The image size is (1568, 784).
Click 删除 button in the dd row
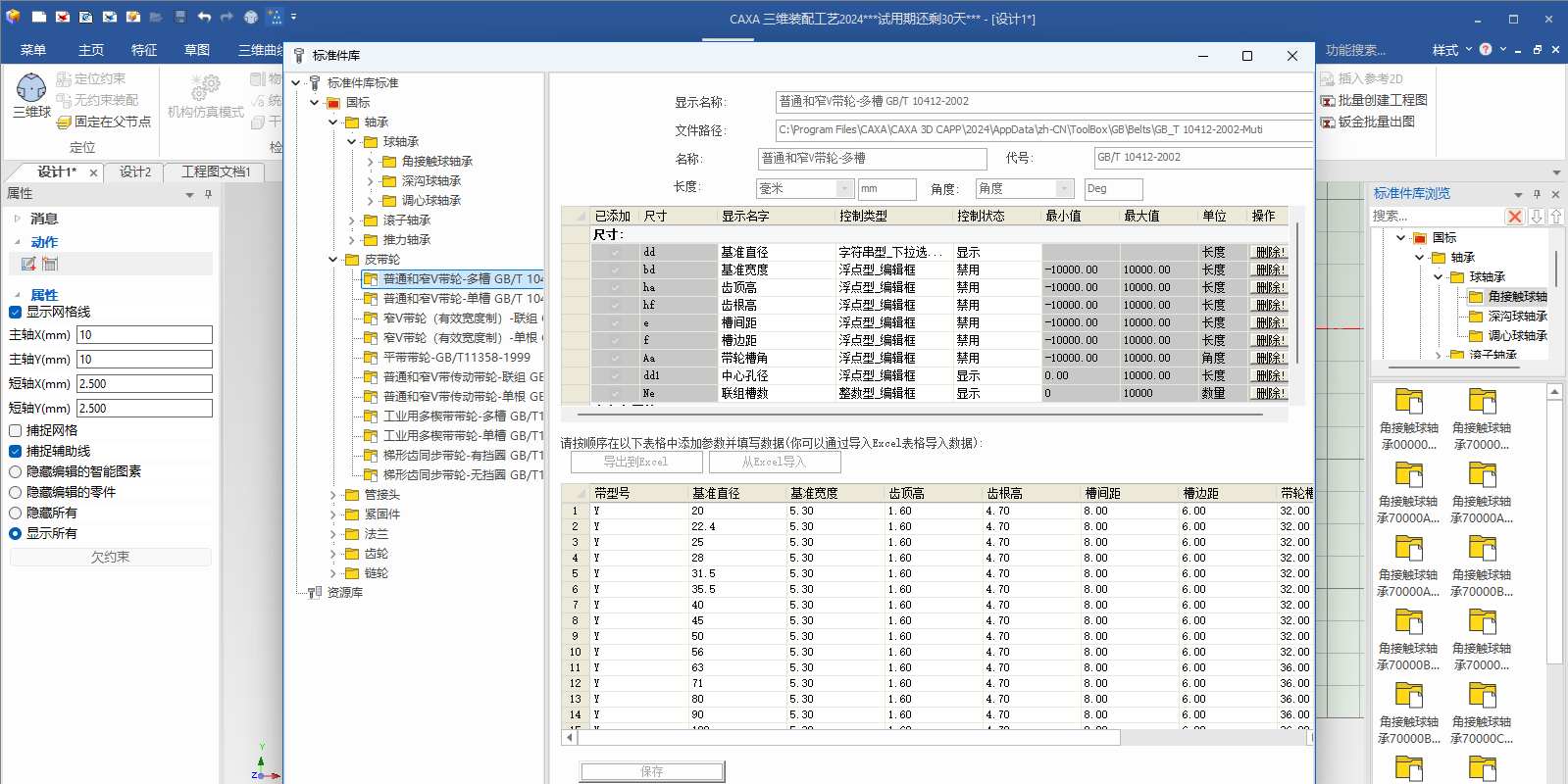(x=1270, y=252)
